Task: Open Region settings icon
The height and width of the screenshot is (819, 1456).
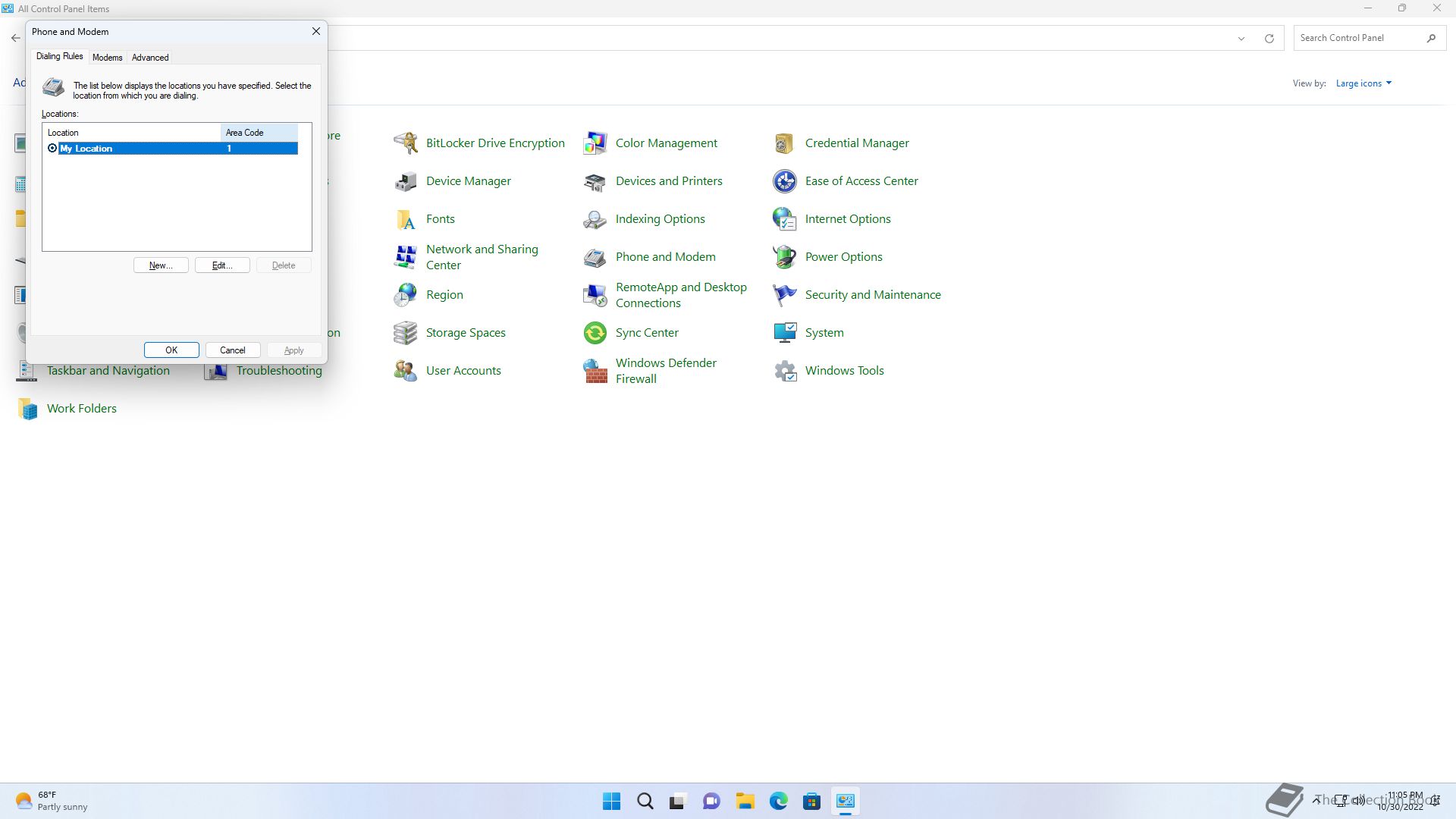Action: click(406, 294)
